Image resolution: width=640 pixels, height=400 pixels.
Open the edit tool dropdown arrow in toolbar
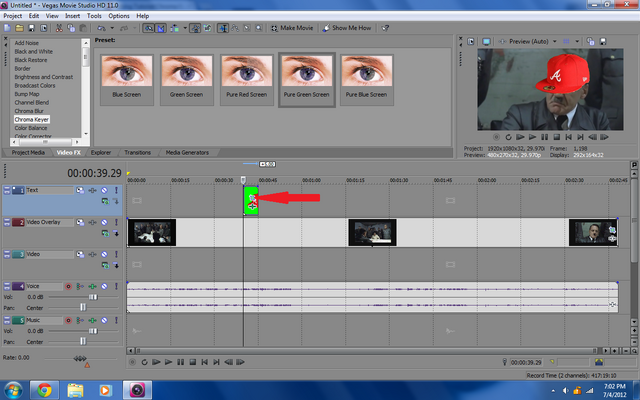point(185,28)
